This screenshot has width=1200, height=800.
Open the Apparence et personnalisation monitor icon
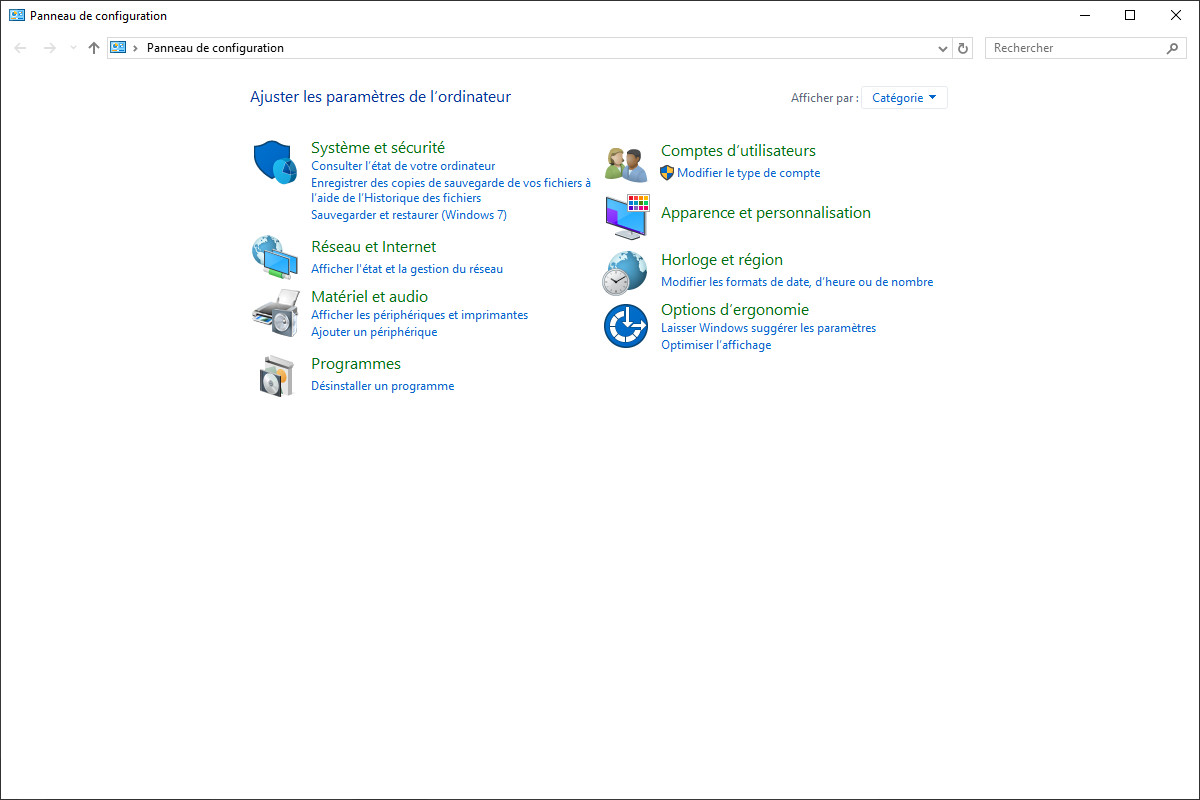coord(627,217)
